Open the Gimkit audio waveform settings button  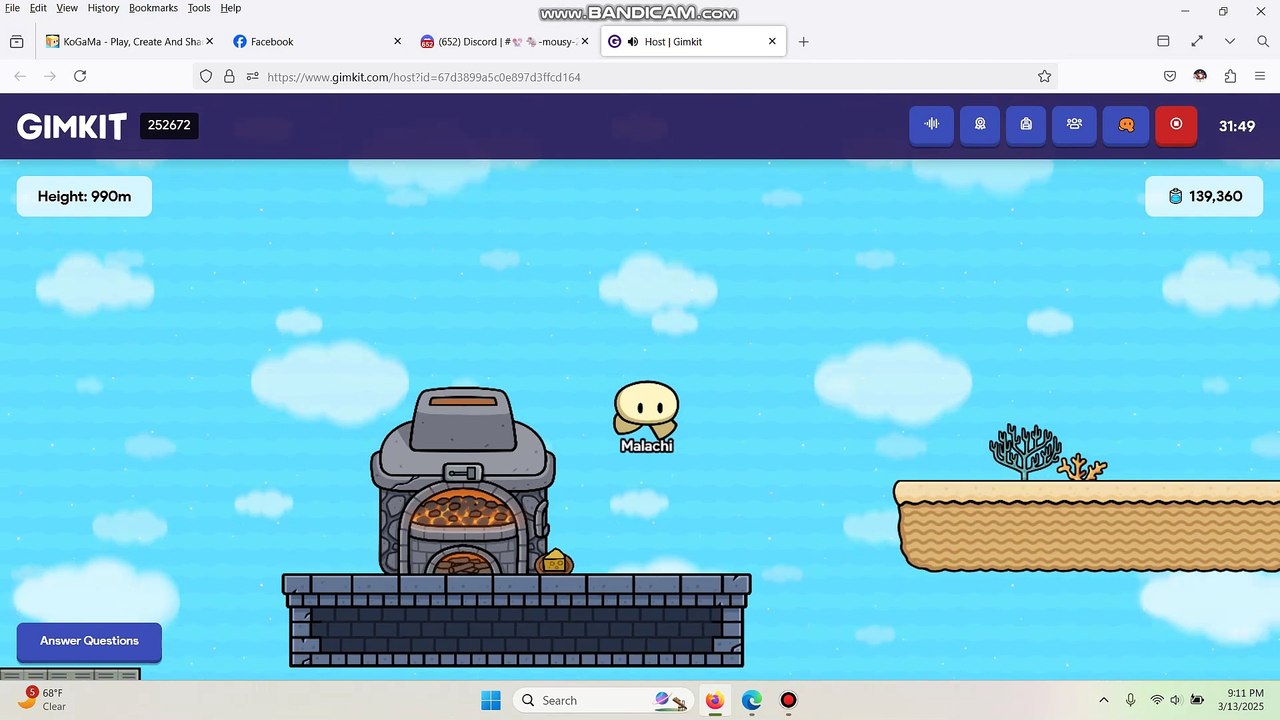(x=932, y=125)
